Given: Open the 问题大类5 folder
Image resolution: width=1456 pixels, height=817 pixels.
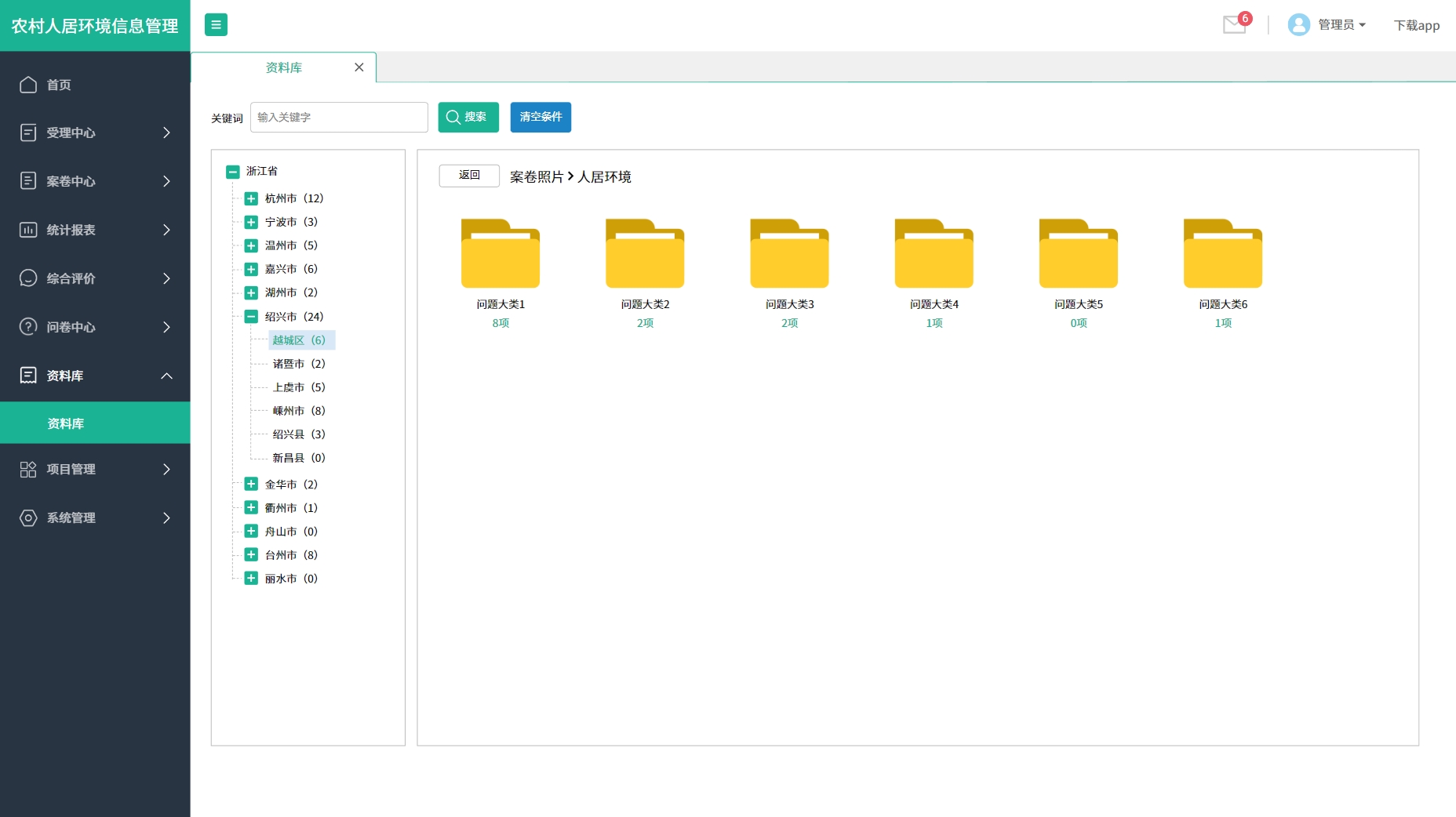Looking at the screenshot, I should click(x=1078, y=253).
